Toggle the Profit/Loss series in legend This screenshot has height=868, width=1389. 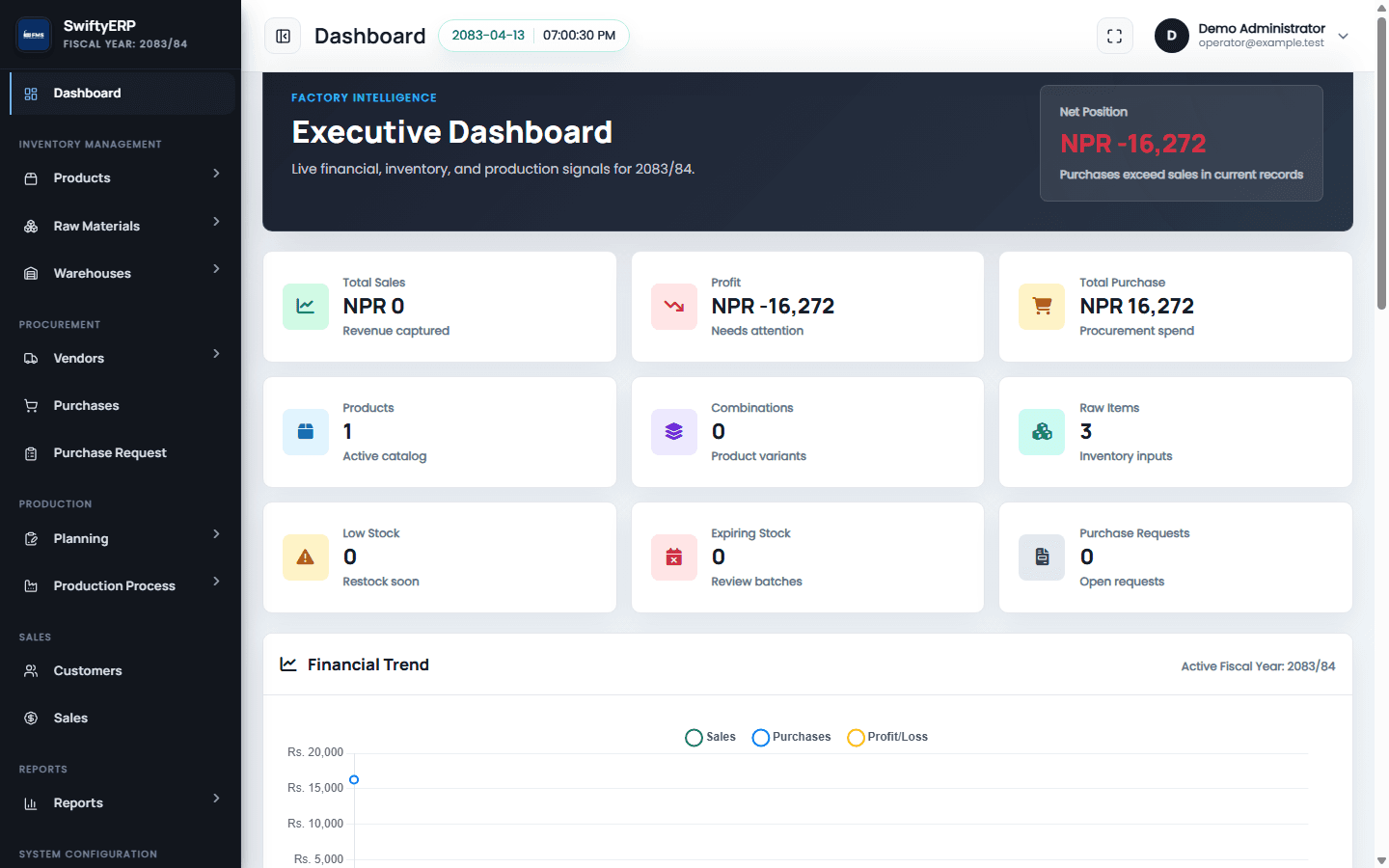(x=887, y=737)
